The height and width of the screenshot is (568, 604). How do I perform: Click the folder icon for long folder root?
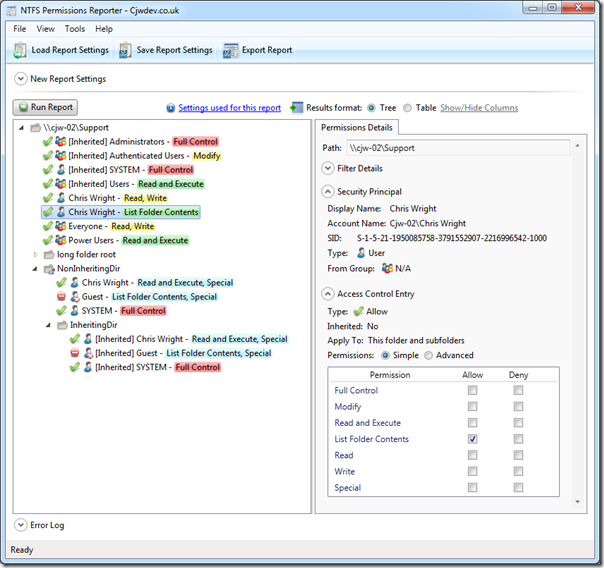pyautogui.click(x=49, y=255)
